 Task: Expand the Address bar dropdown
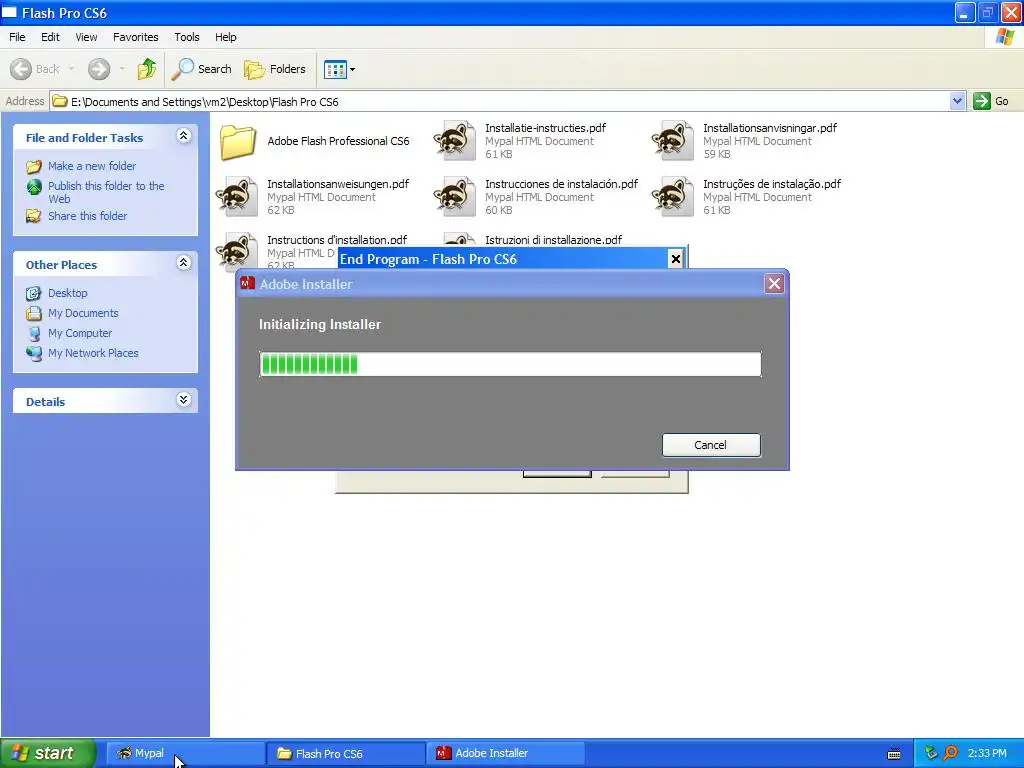point(957,101)
